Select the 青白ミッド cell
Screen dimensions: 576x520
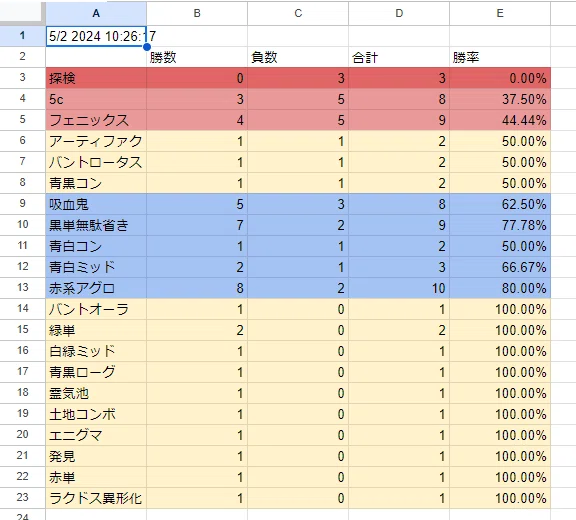[x=96, y=267]
